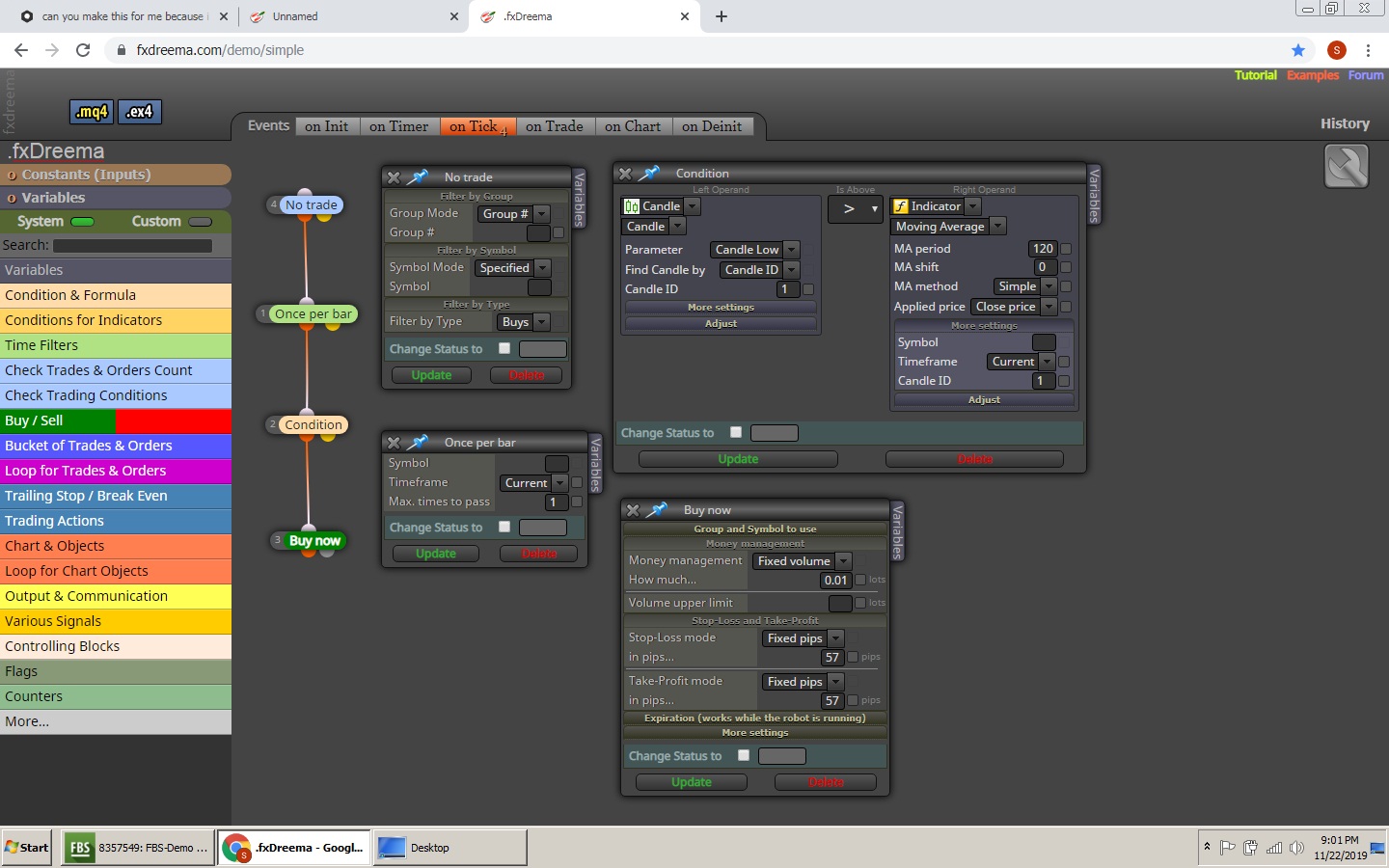Close the Once per bar panel

394,443
